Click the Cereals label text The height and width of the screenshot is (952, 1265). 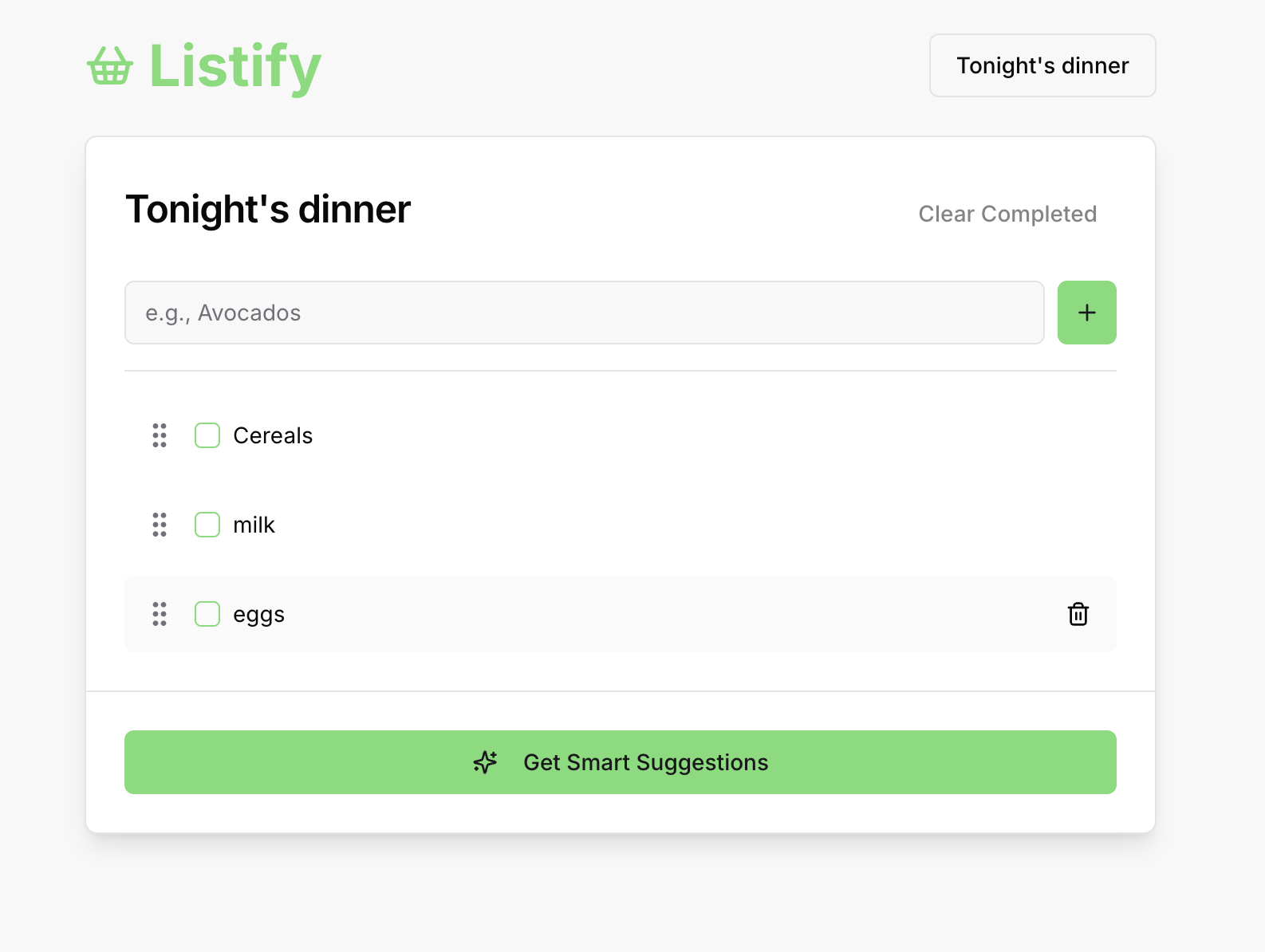(273, 435)
